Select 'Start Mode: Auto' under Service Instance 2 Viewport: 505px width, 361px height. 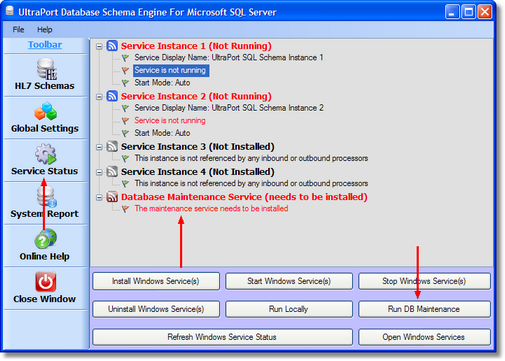162,133
